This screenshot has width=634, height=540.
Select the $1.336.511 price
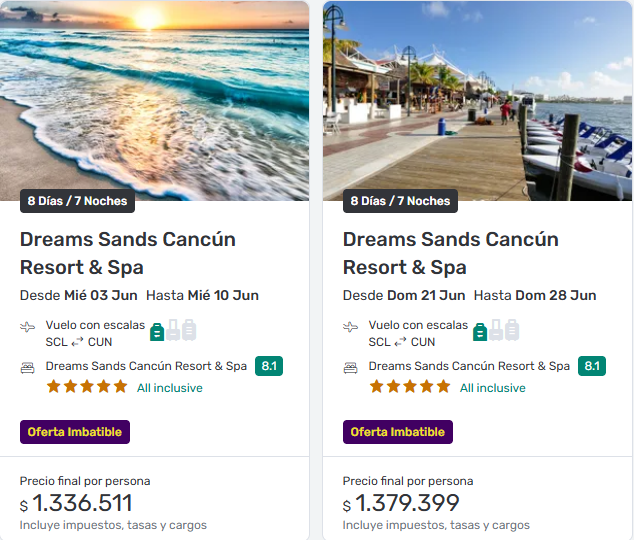pos(82,503)
